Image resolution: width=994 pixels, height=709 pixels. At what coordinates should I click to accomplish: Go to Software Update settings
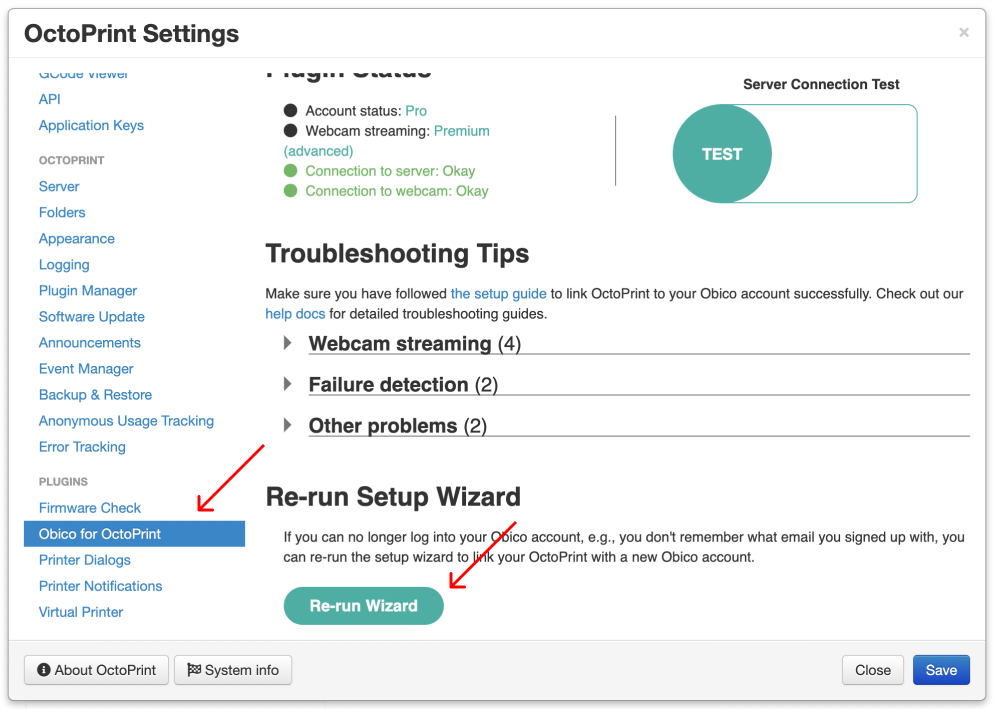pyautogui.click(x=92, y=317)
